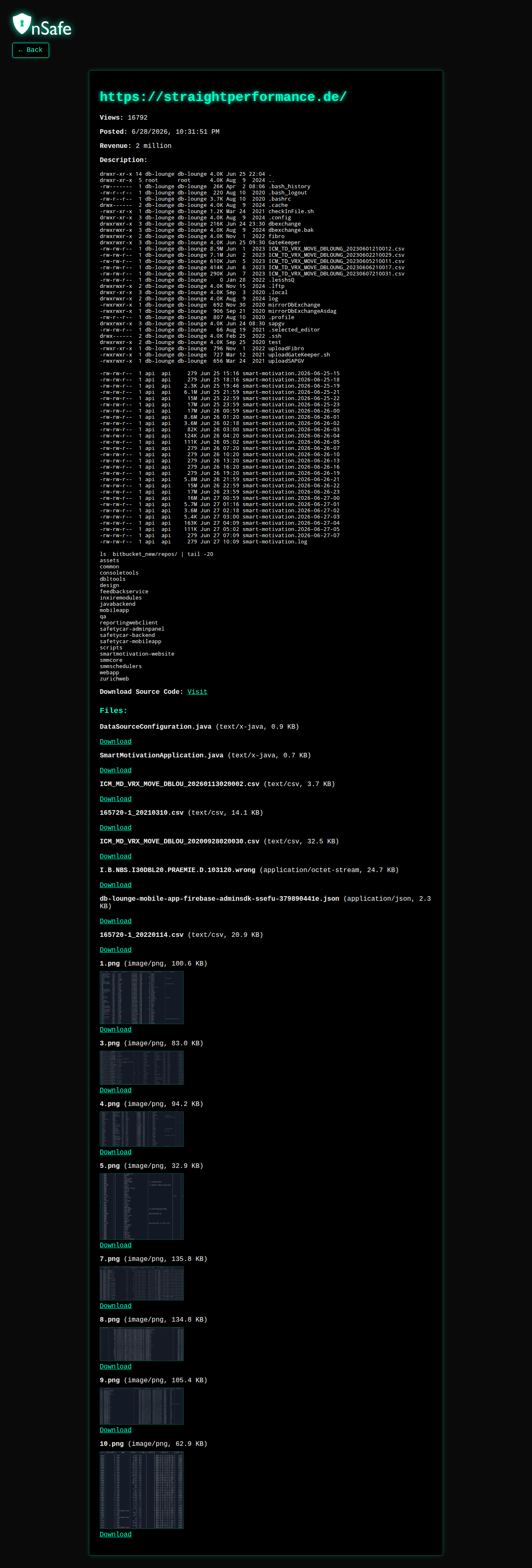Open the 8.png thumbnail preview
532x1568 pixels.
[142, 1344]
